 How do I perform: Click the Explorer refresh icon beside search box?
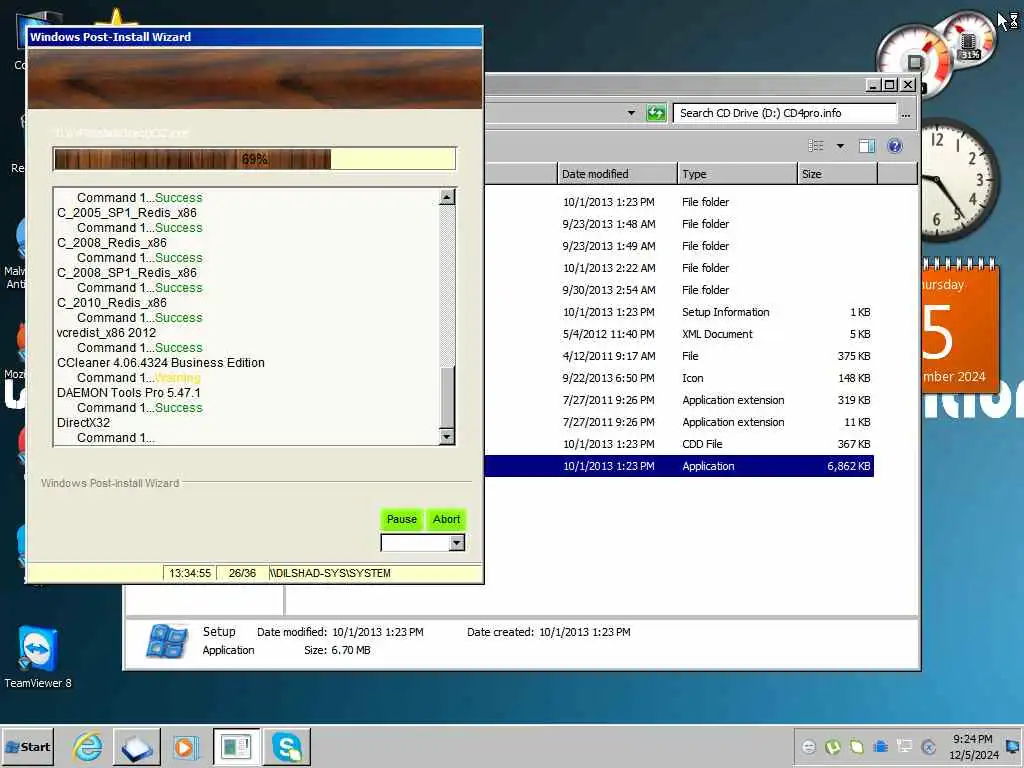tap(656, 113)
